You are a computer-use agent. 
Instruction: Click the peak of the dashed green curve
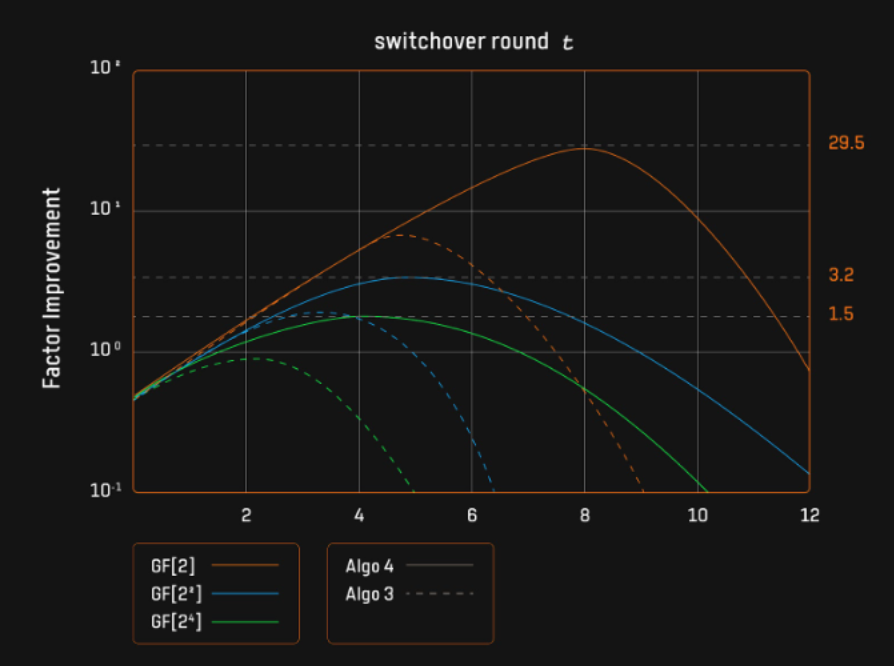pos(255,358)
